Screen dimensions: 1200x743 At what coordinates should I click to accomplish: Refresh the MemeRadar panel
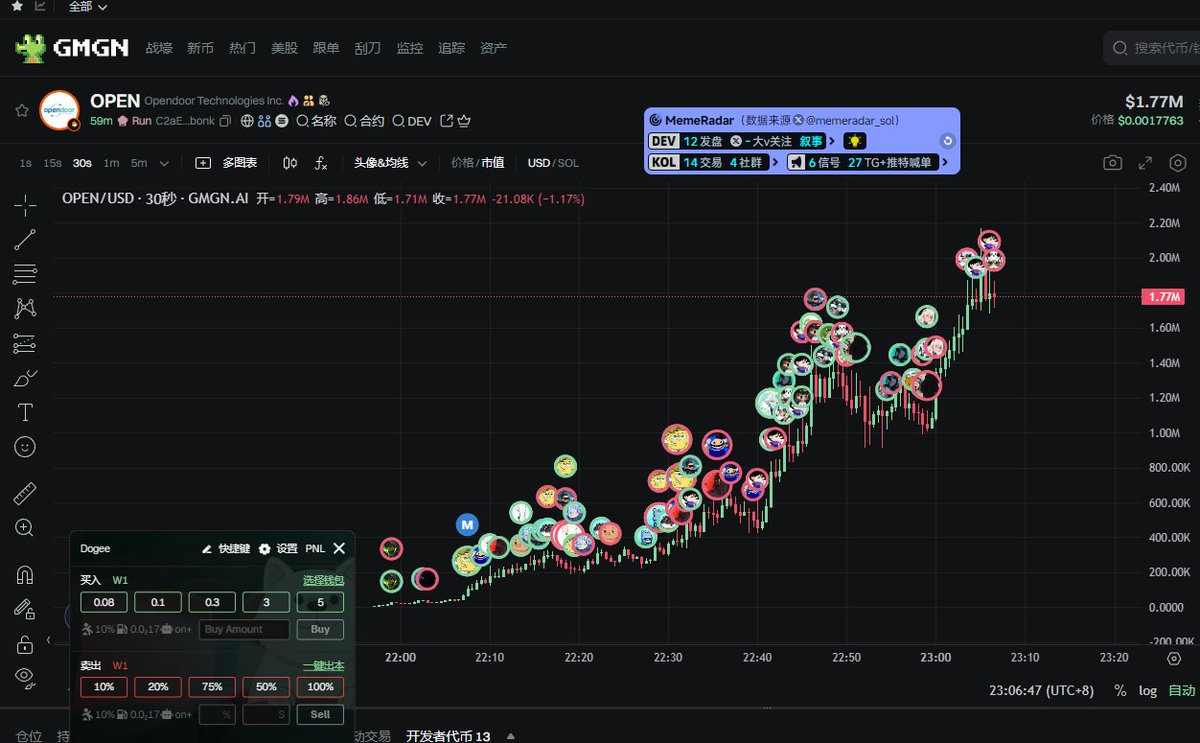click(x=948, y=141)
